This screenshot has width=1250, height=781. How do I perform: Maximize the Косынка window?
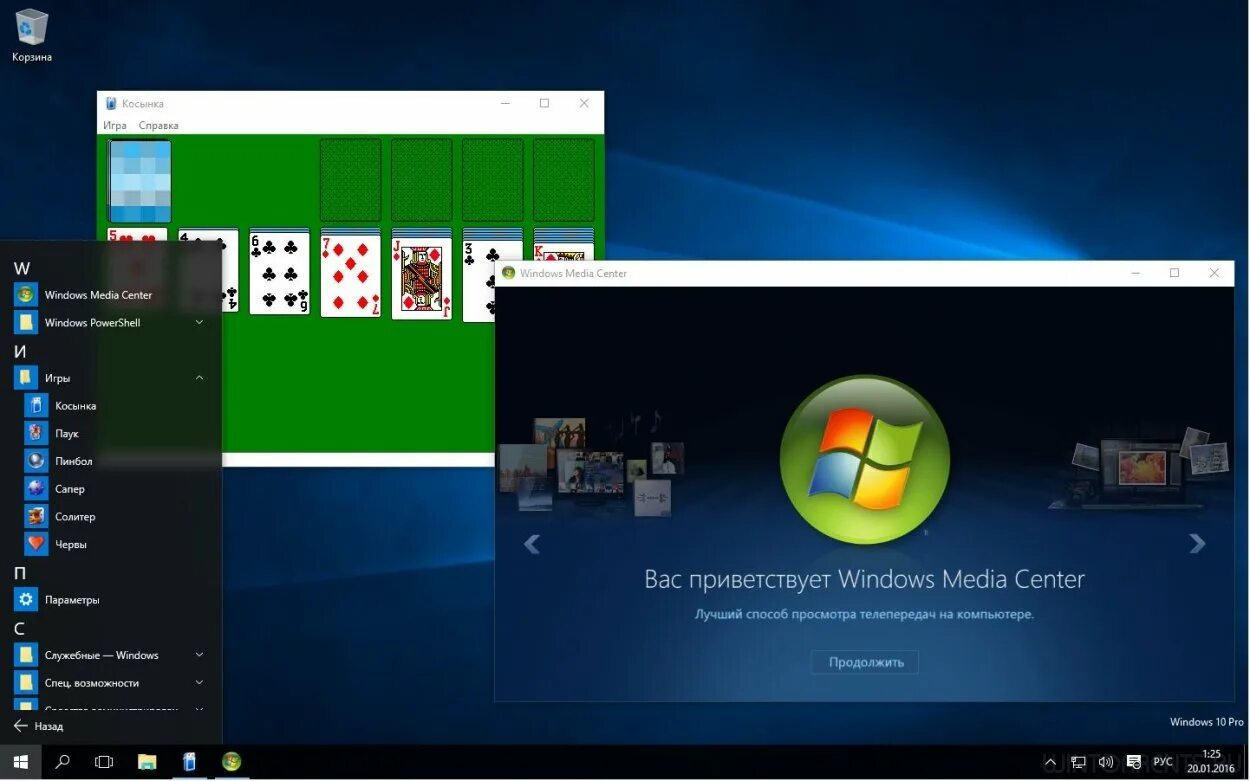pyautogui.click(x=544, y=103)
